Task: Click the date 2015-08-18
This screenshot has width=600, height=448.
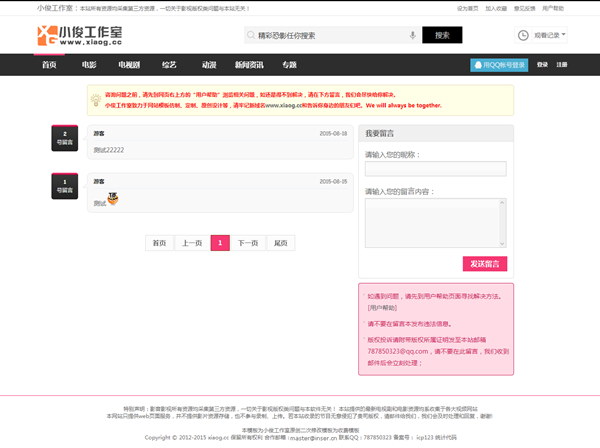Action: (333, 134)
